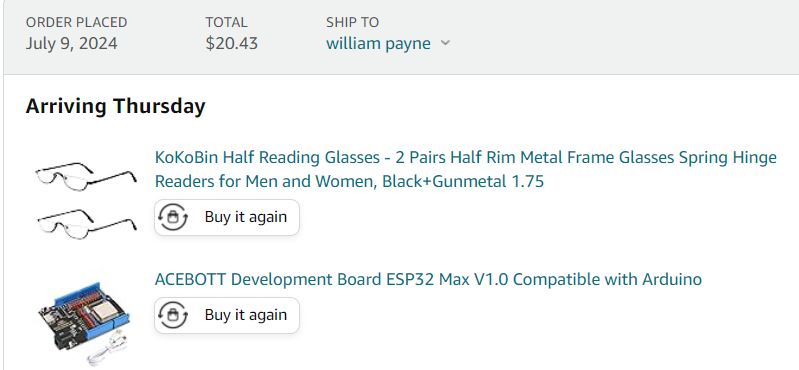The width and height of the screenshot is (799, 370).
Task: Click the Arriving Thursday heading
Action: point(116,106)
